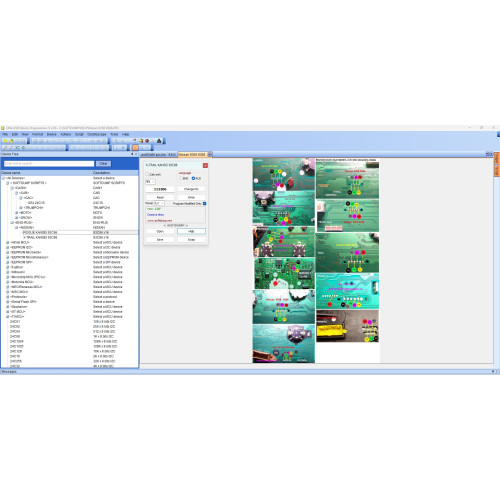
Task: Expand the <Atmel MCU> tree node
Action: (8, 242)
